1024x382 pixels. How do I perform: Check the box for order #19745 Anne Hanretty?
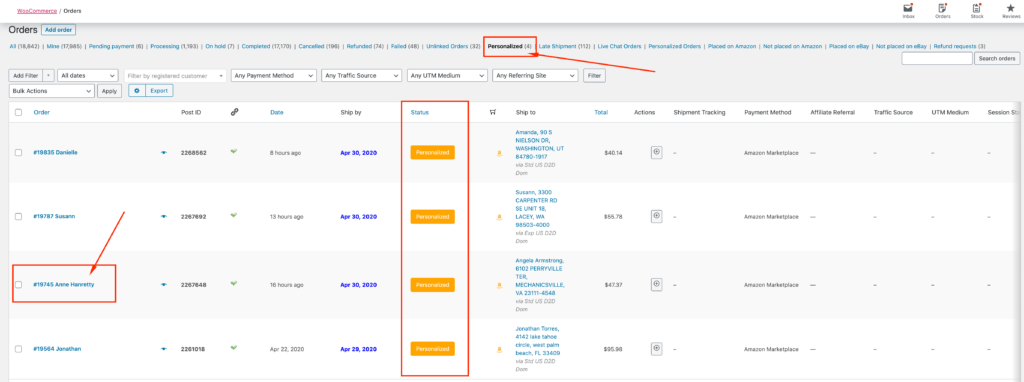tap(18, 285)
